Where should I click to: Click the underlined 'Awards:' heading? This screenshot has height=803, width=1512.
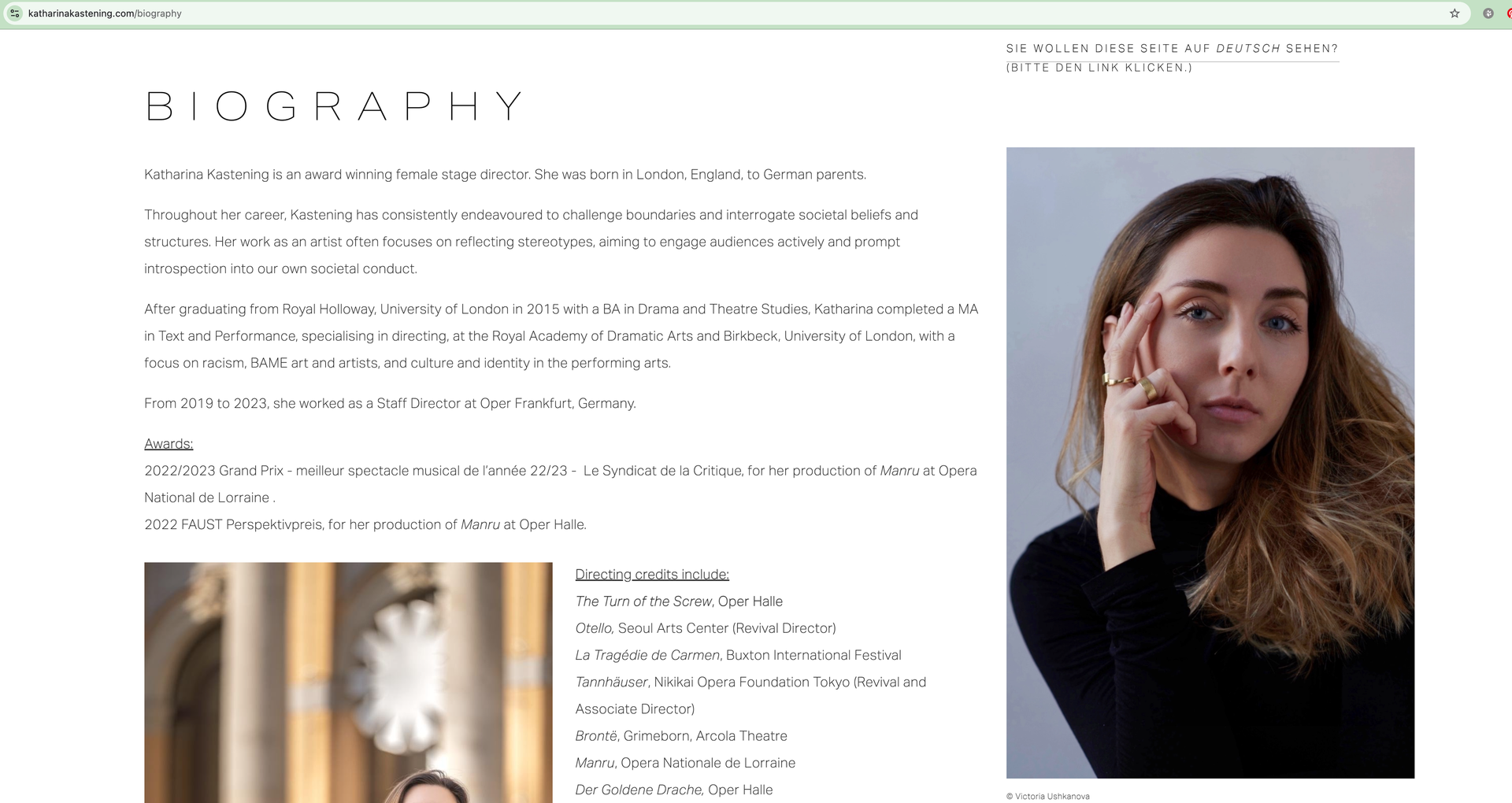tap(169, 444)
